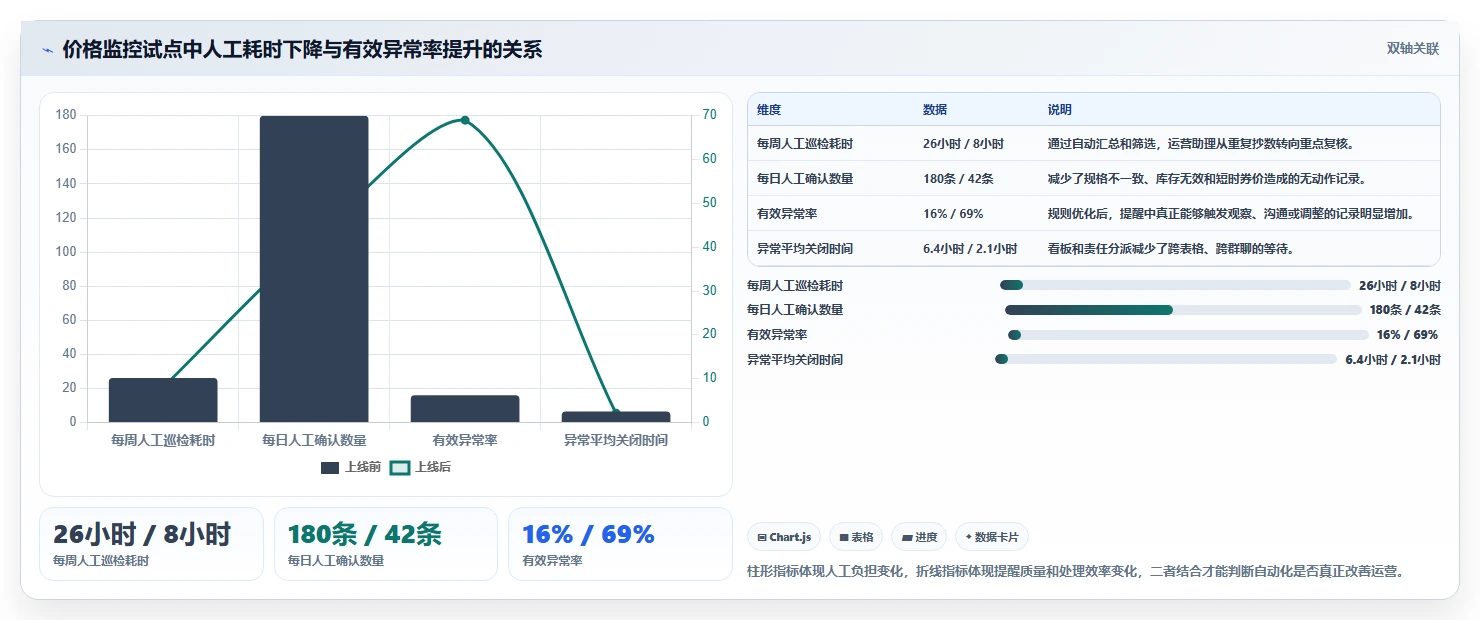Click the description starting 减少了规格不一致
1480x620 pixels.
1207,179
